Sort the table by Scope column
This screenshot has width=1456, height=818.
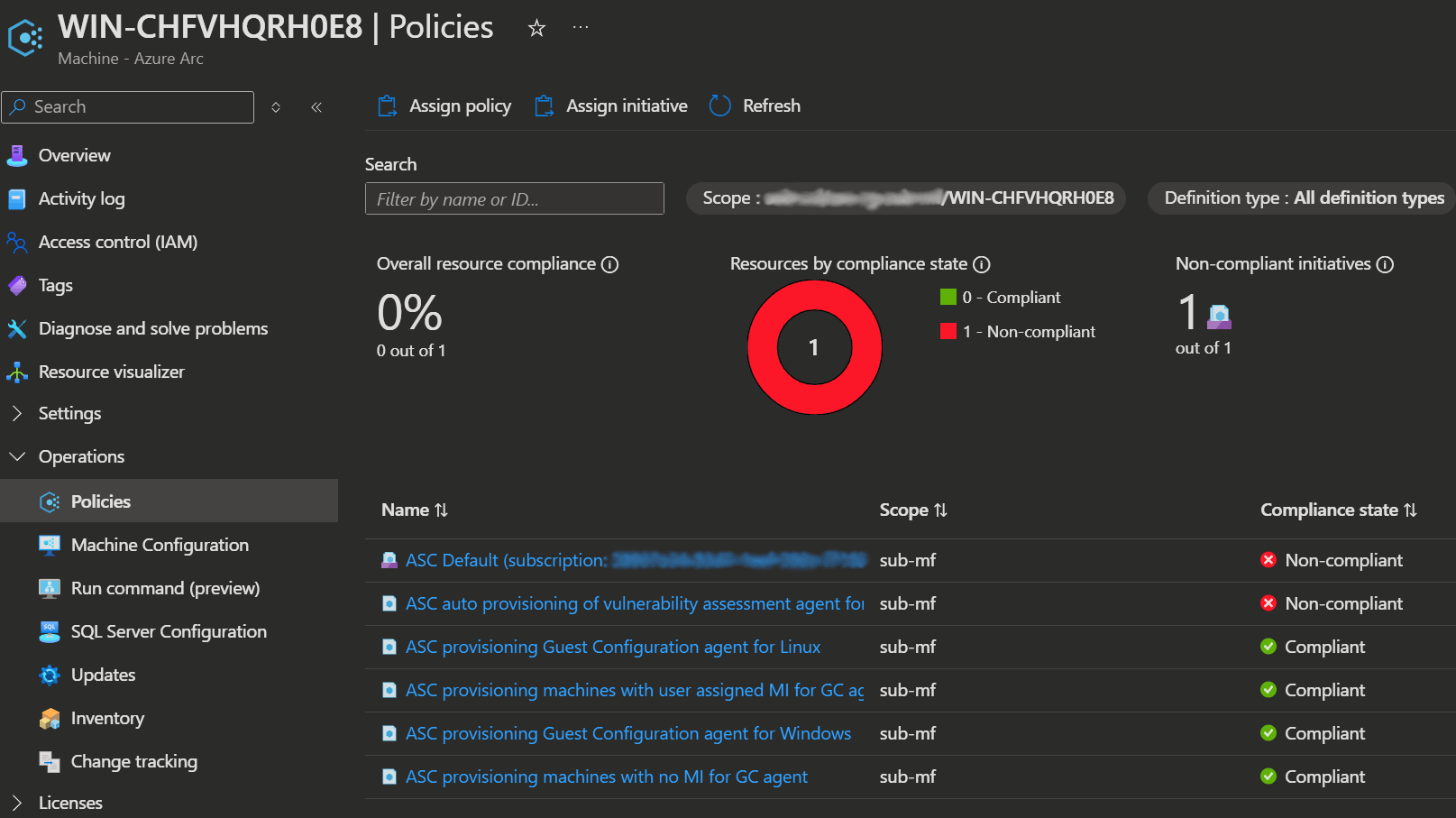click(913, 510)
